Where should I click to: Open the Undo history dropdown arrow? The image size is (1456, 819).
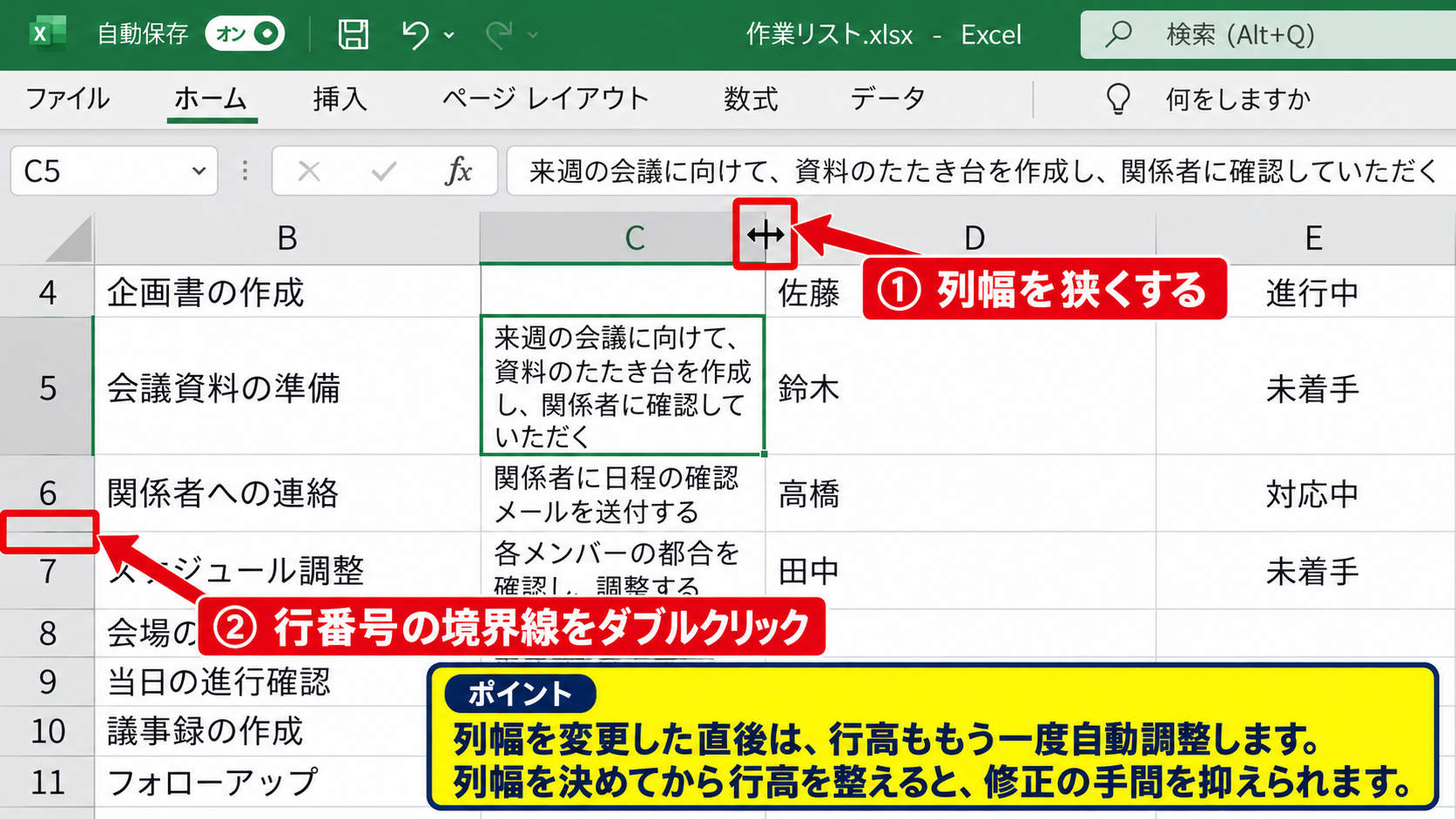click(449, 36)
